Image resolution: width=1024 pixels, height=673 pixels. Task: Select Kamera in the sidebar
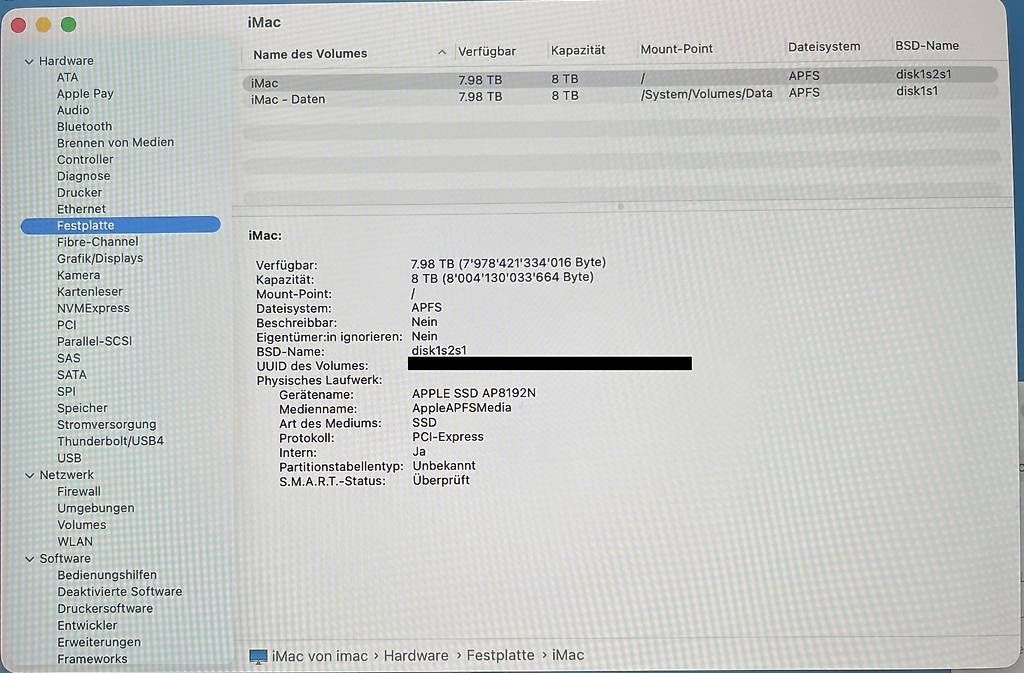click(x=78, y=275)
